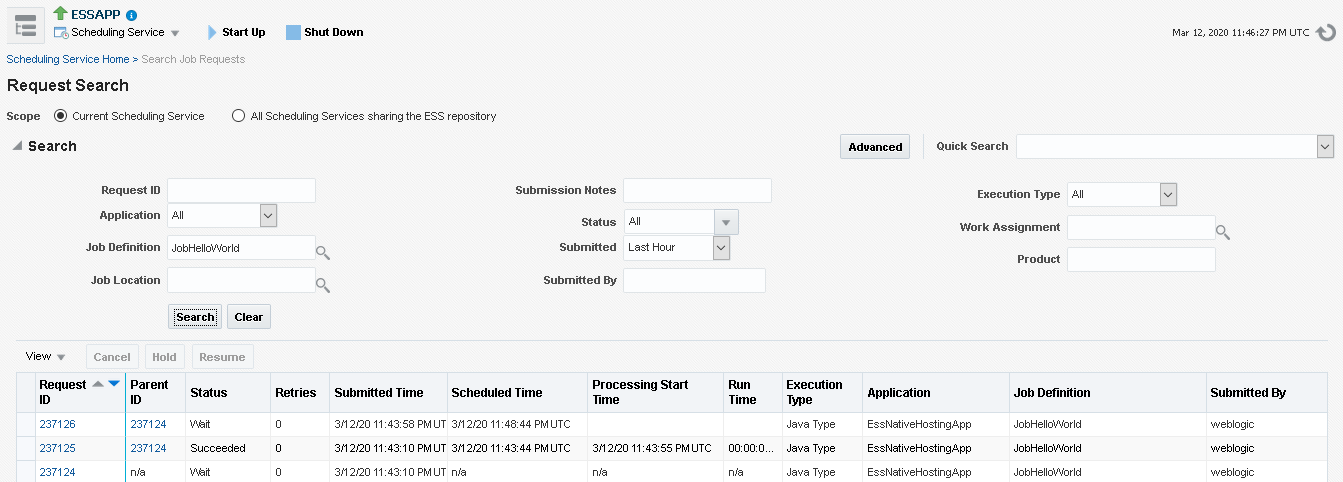The height and width of the screenshot is (482, 1343).
Task: Focus the Submitted By field
Action: tap(694, 280)
